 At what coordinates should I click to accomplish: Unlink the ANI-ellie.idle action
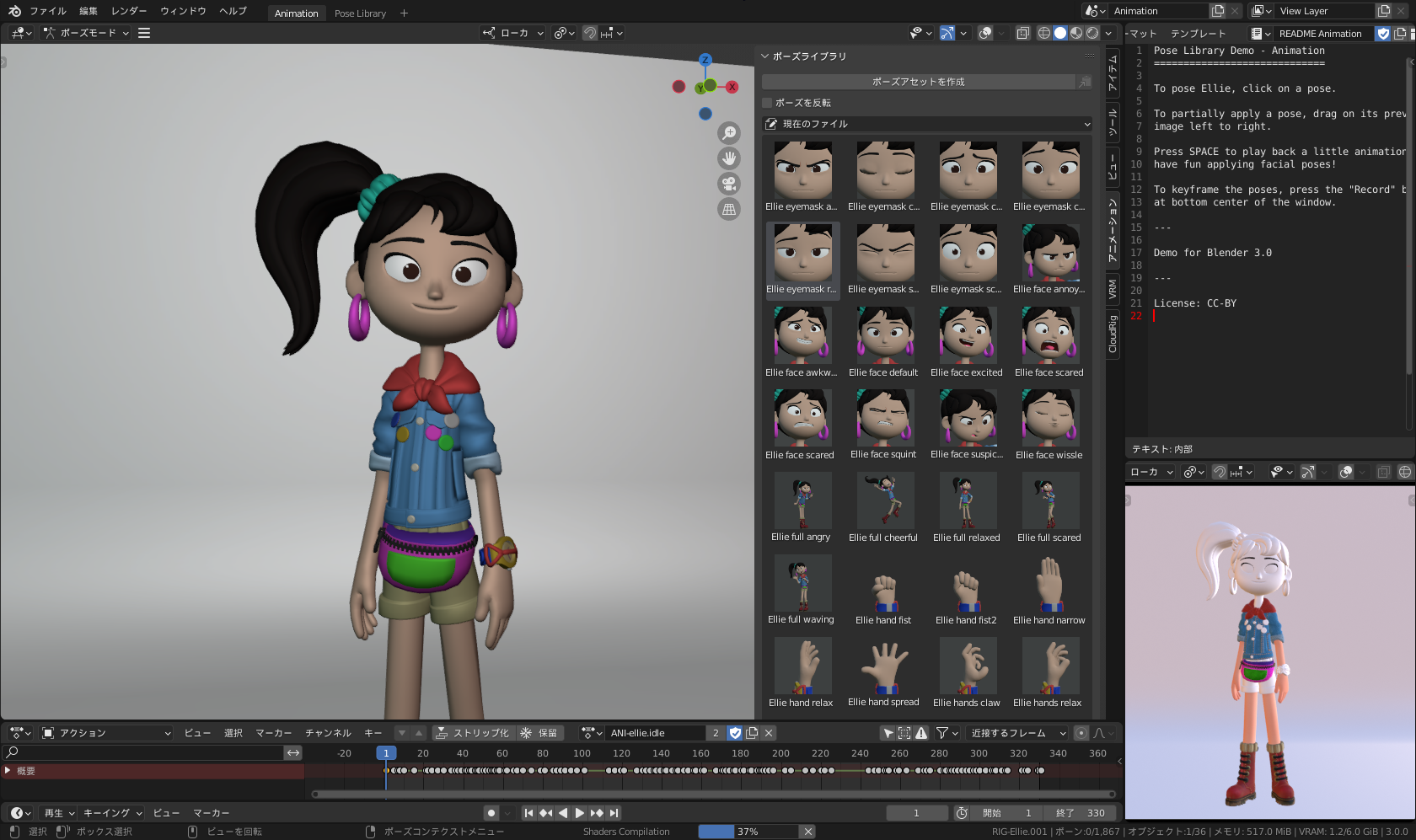(x=769, y=733)
